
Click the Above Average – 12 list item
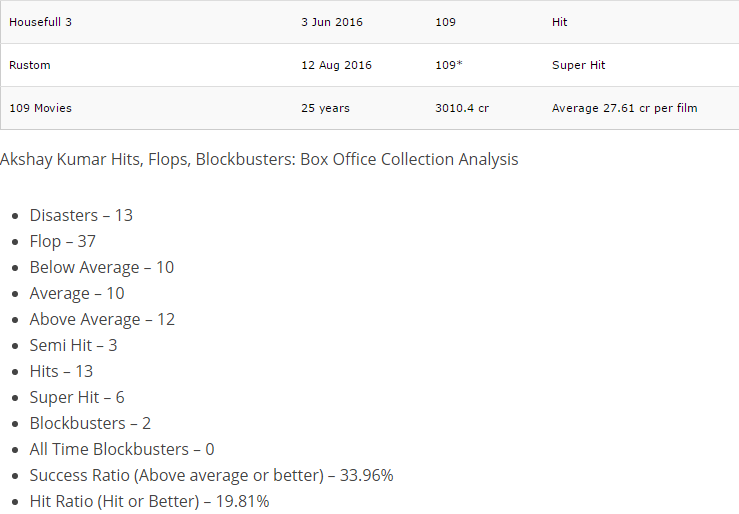click(102, 319)
